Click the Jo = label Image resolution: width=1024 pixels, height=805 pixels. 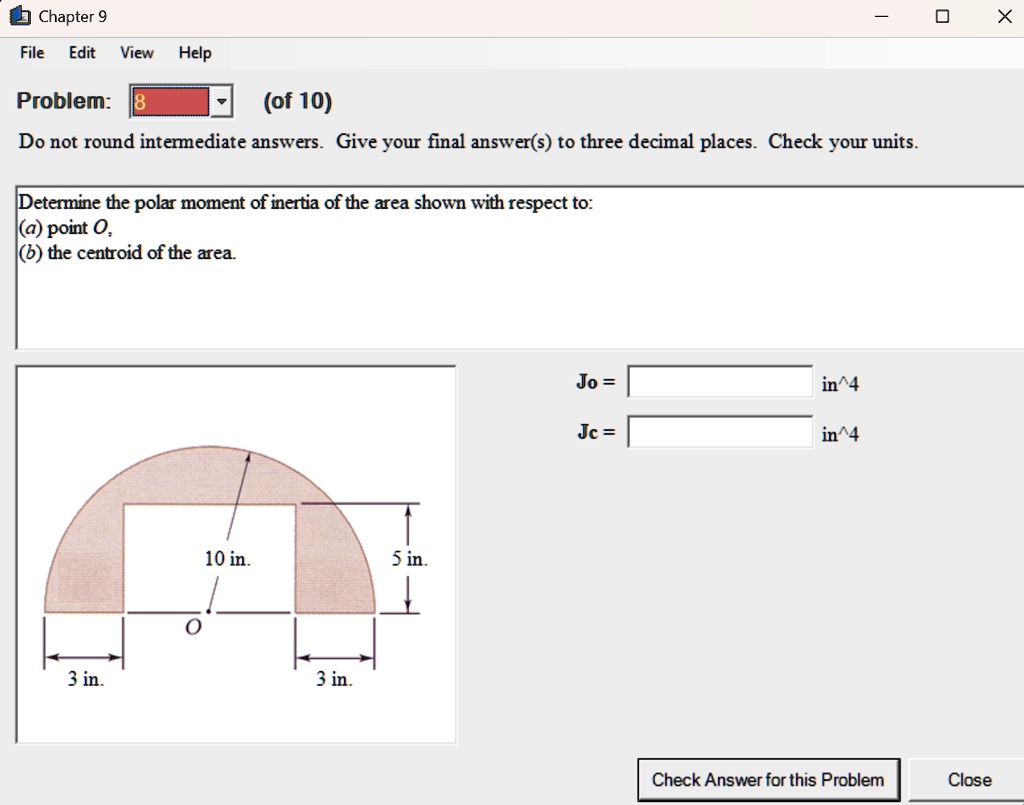coord(595,380)
